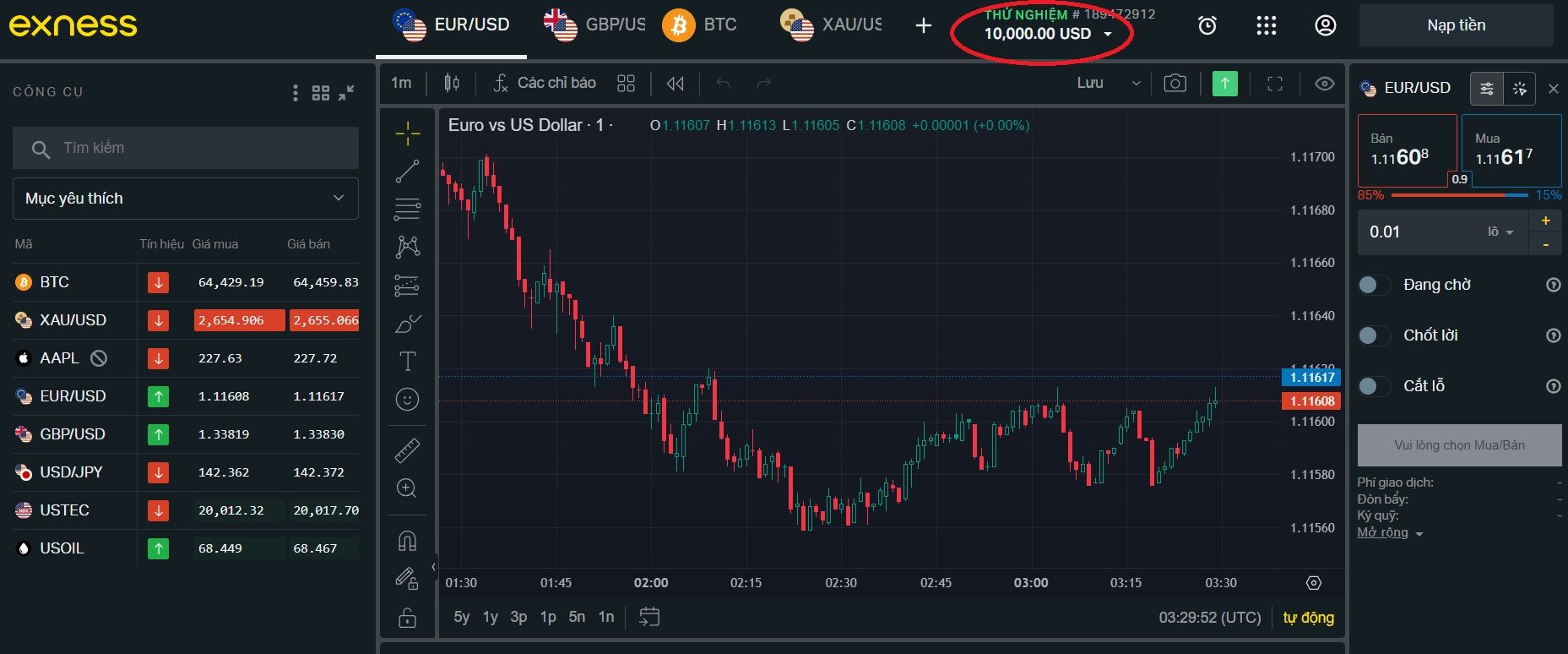Open price alerts alarm clock
1568x654 pixels.
[x=1207, y=25]
